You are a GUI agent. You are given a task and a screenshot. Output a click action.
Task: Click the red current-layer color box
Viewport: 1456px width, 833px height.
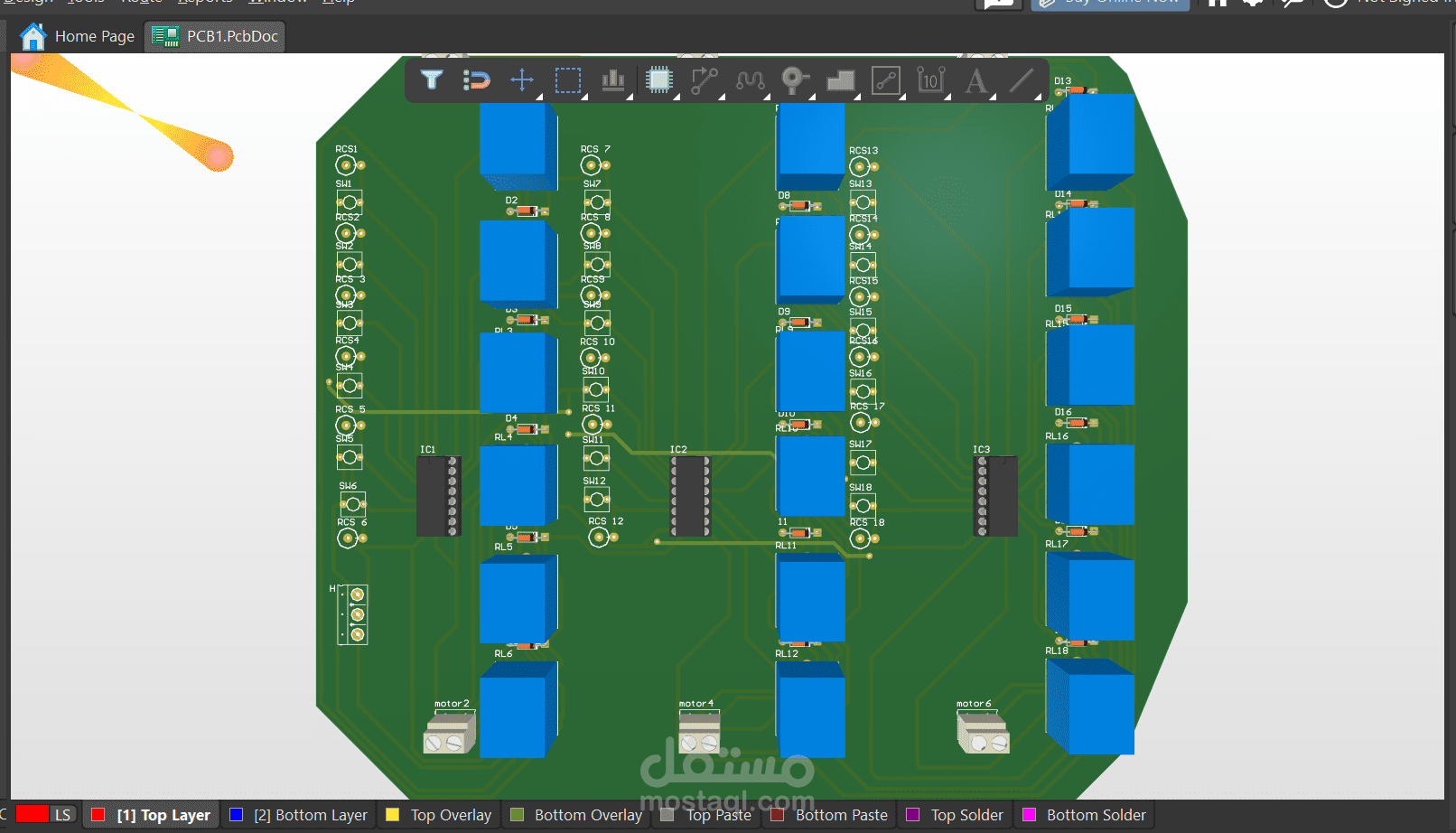32,814
